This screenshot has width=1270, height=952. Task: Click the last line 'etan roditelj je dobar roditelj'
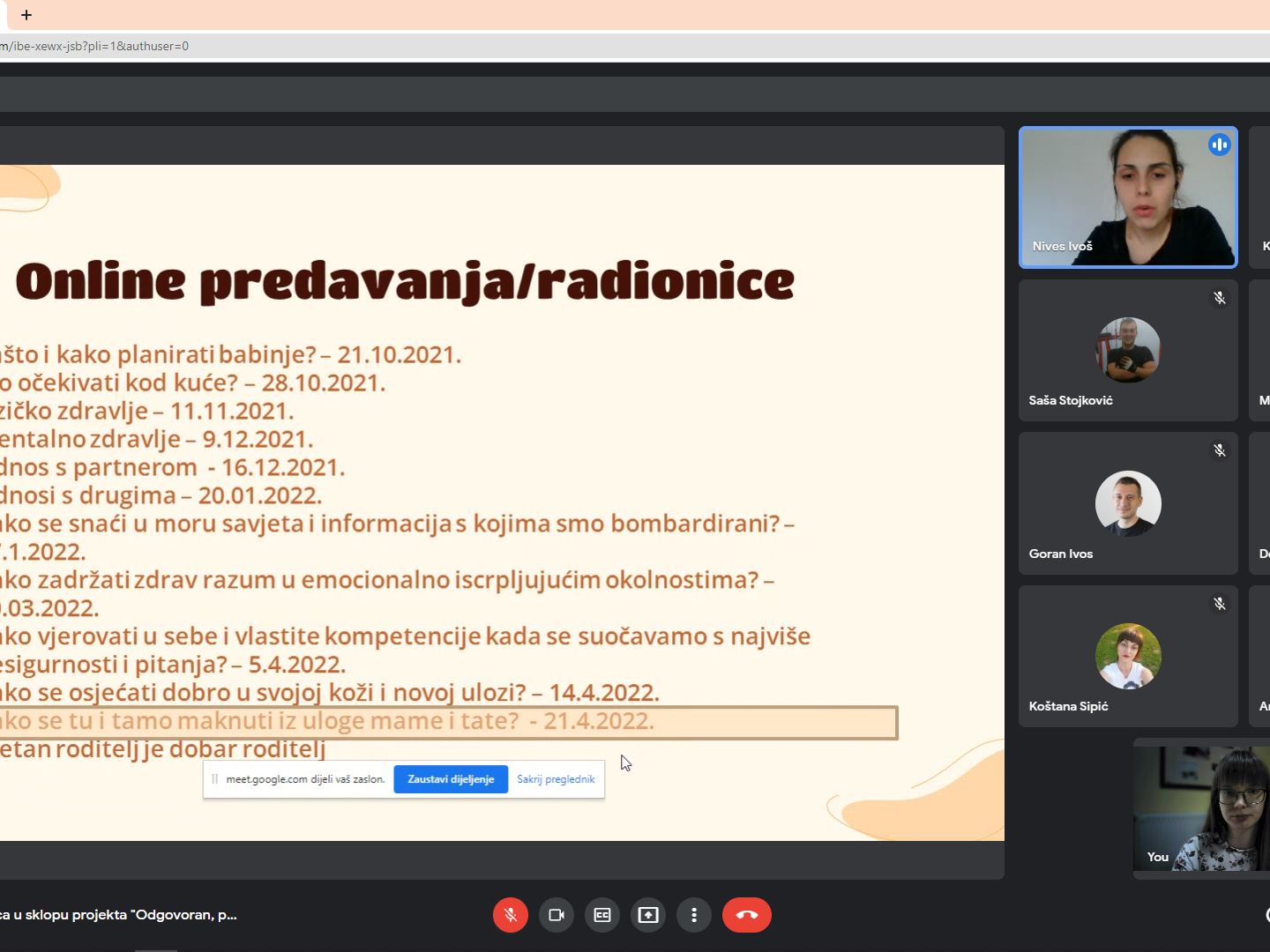point(162,749)
